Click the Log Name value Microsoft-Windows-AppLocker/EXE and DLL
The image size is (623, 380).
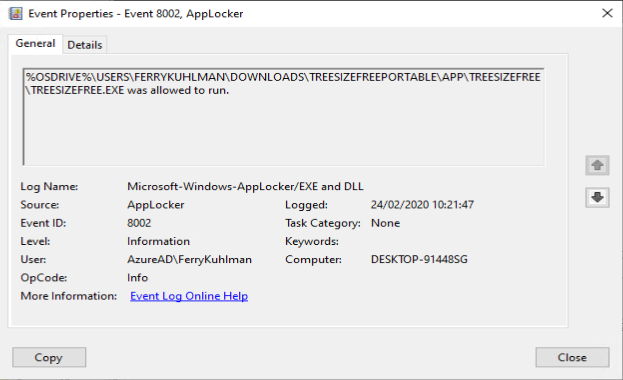(x=245, y=186)
